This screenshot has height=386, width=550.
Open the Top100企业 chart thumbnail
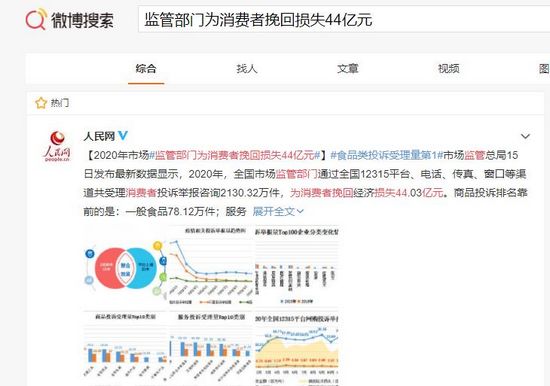click(x=297, y=267)
